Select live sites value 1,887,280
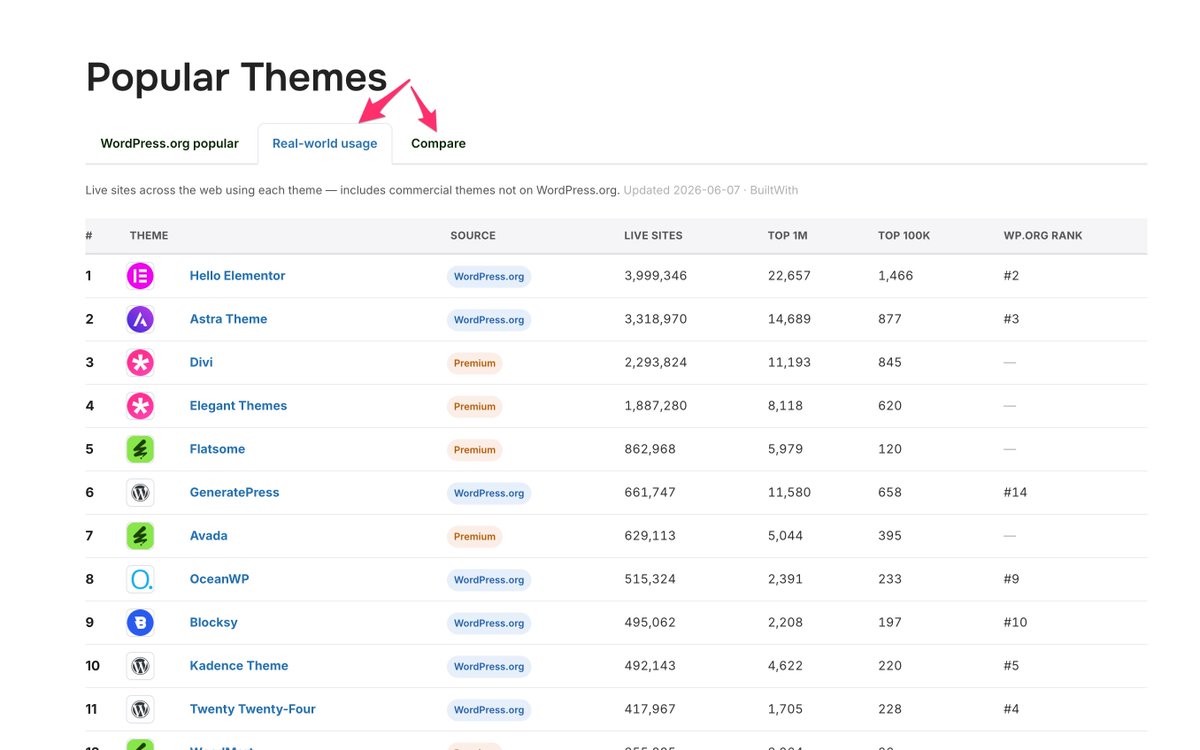 coord(656,406)
